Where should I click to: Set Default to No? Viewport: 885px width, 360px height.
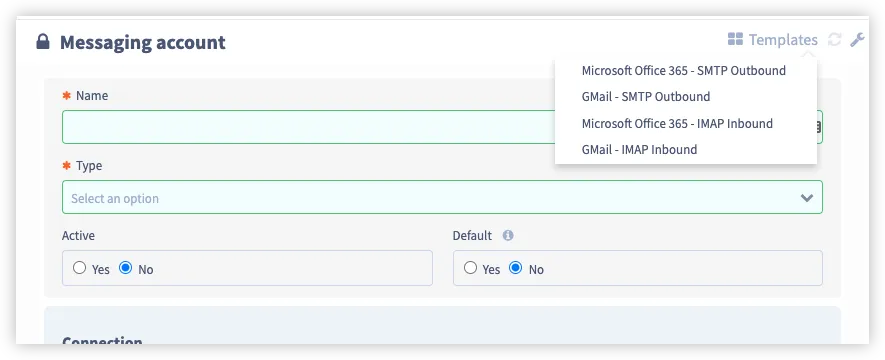click(515, 268)
